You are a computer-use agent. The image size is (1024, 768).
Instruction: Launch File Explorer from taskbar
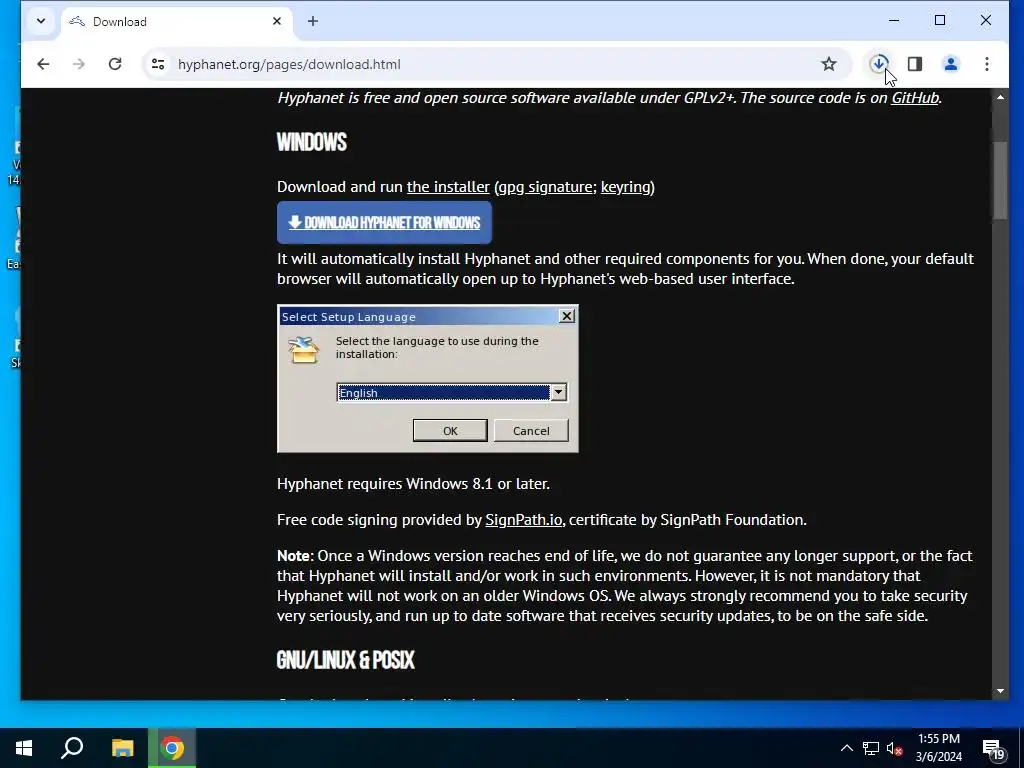click(122, 748)
